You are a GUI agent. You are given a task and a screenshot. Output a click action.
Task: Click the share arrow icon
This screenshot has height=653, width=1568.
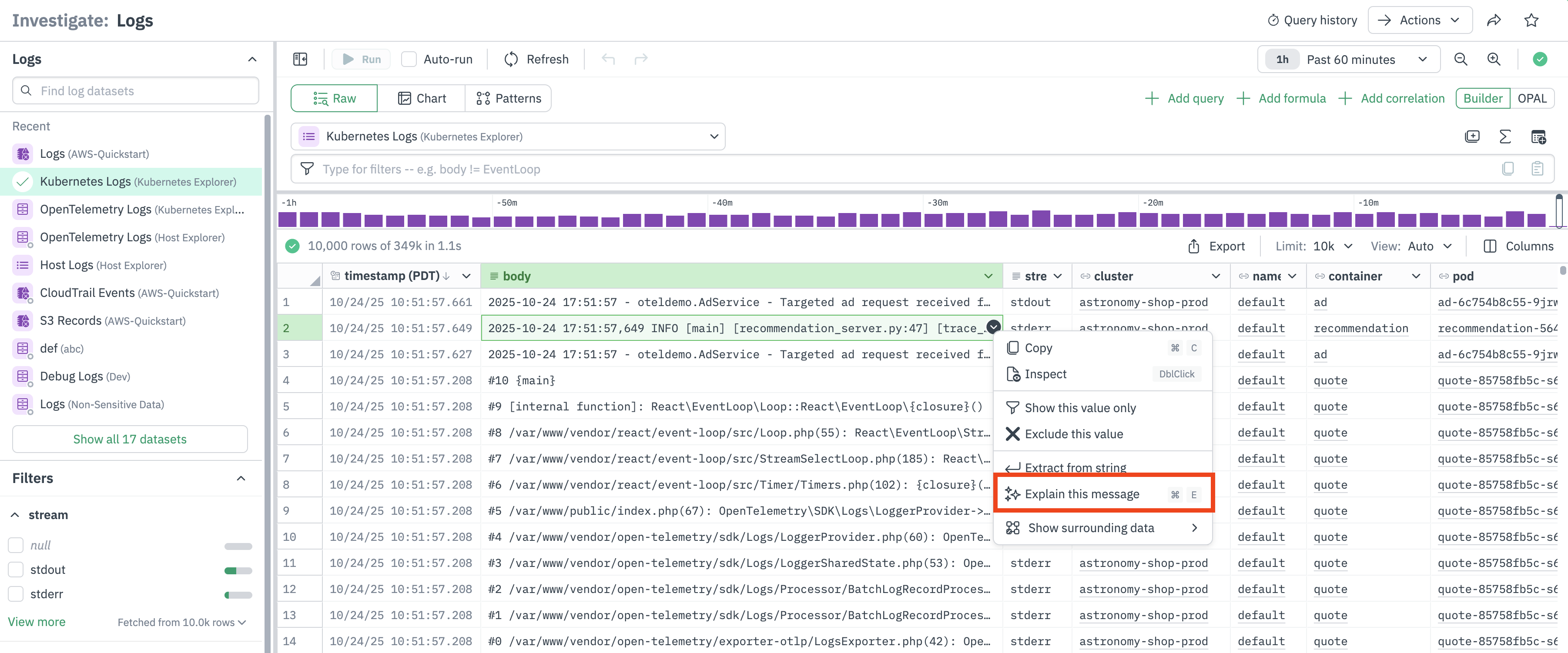1494,20
